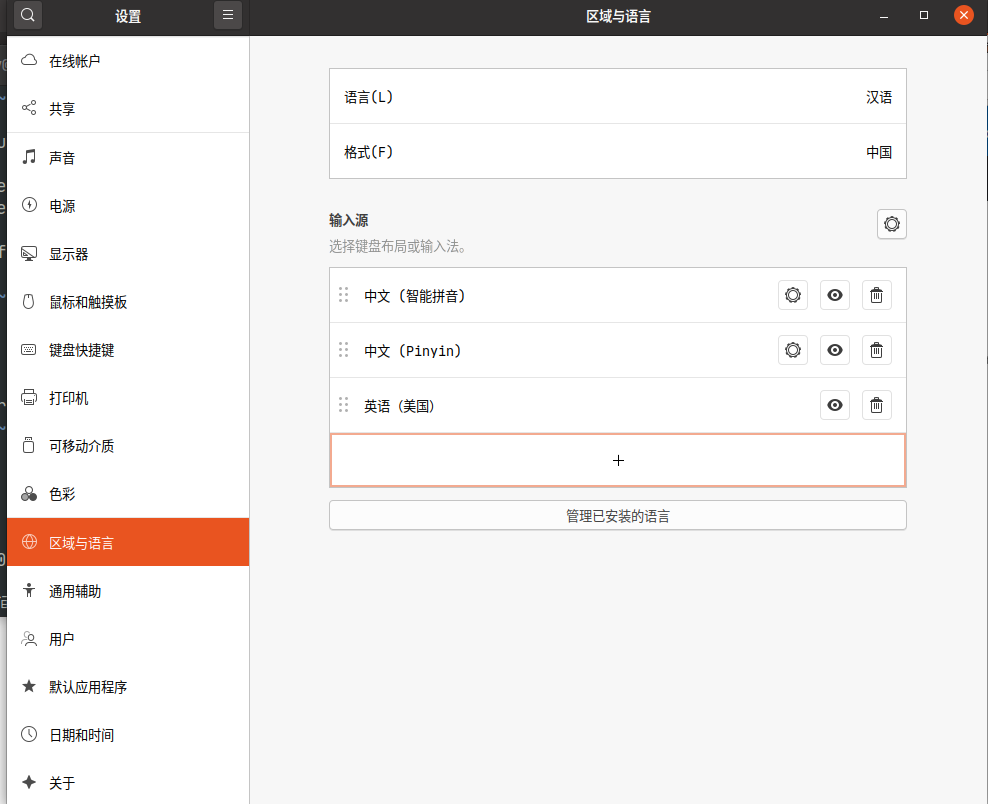Add a new input source with plus button
988x804 pixels.
point(618,460)
